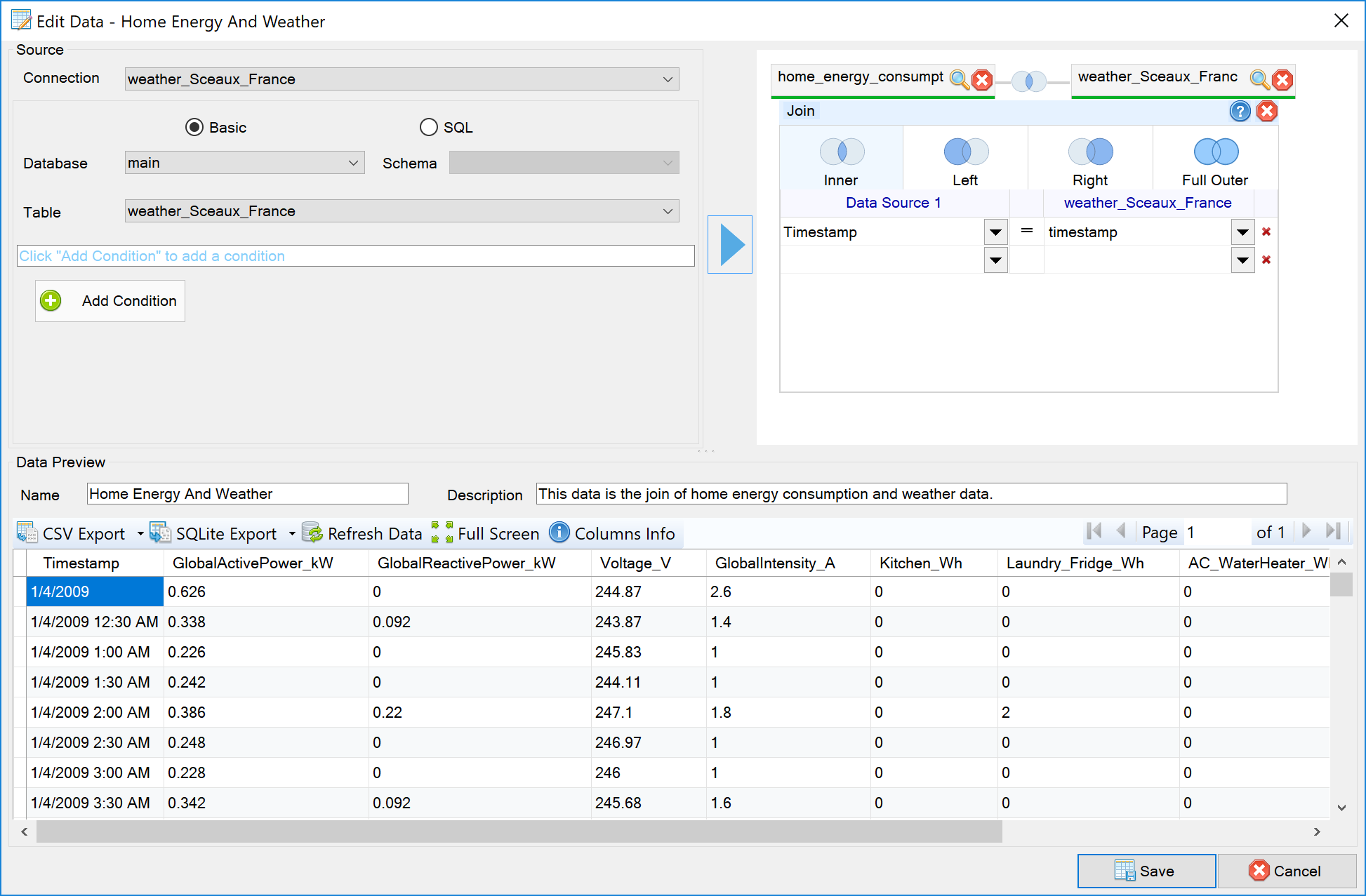This screenshot has width=1366, height=896.
Task: Click blue arrow to run query
Action: (x=730, y=244)
